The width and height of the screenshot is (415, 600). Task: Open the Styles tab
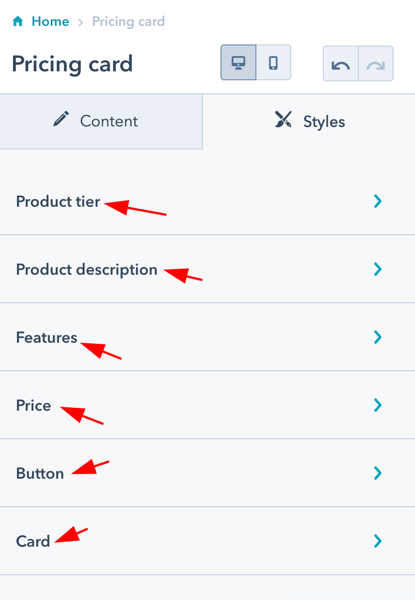(x=309, y=121)
